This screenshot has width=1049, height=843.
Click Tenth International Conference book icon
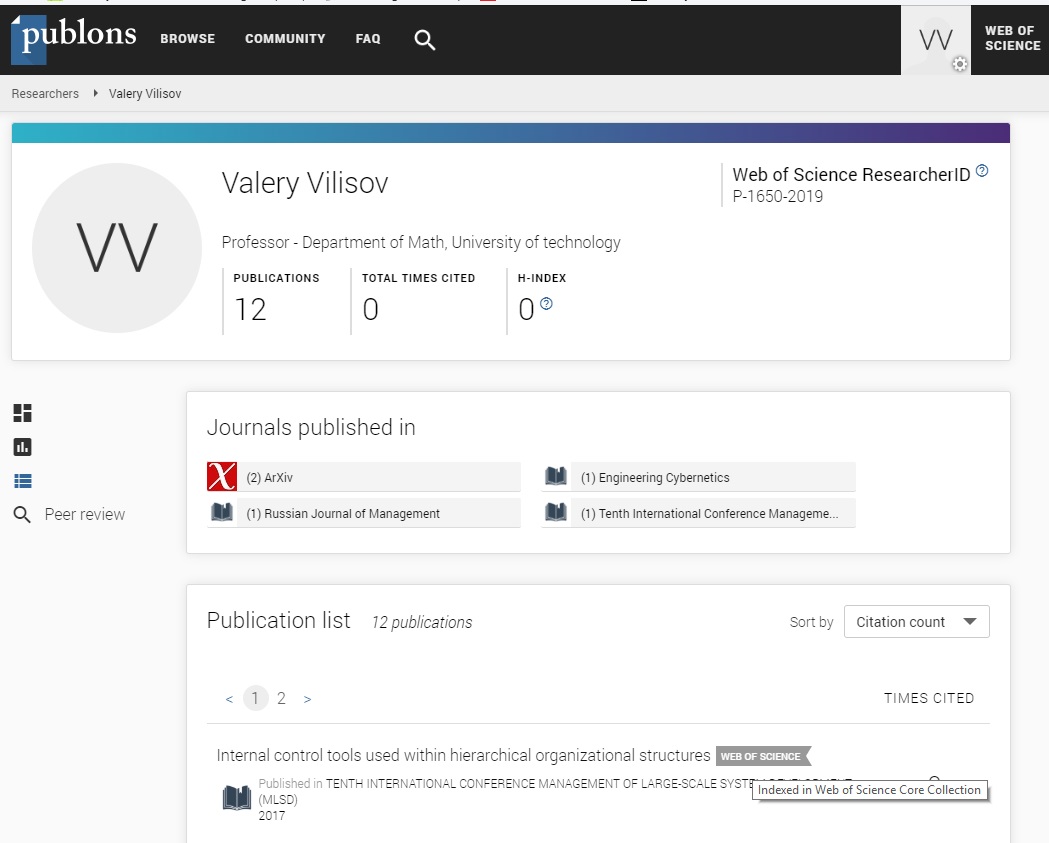click(x=555, y=512)
